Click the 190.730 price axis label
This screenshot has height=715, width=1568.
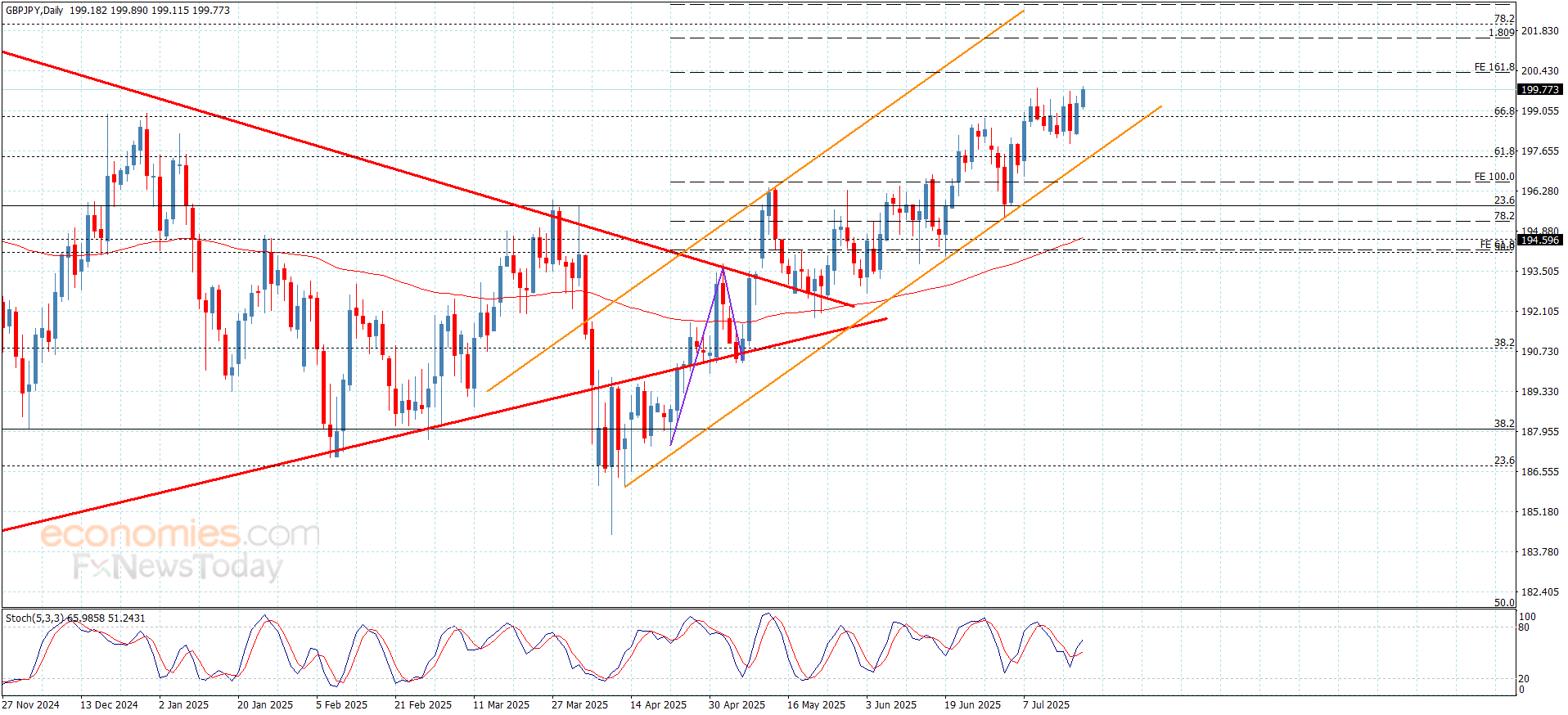[x=1539, y=352]
